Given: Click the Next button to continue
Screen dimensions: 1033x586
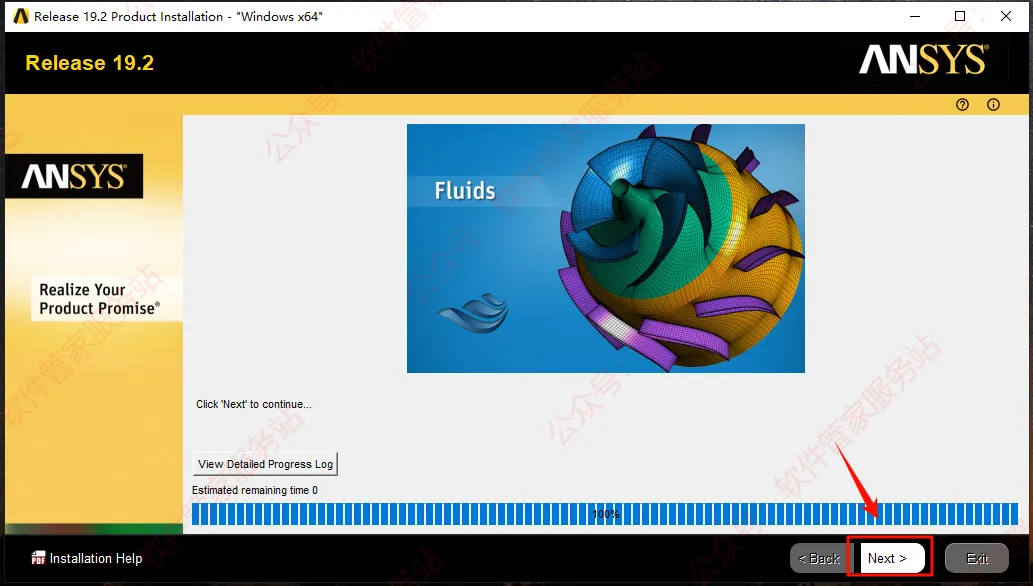Looking at the screenshot, I should click(892, 558).
